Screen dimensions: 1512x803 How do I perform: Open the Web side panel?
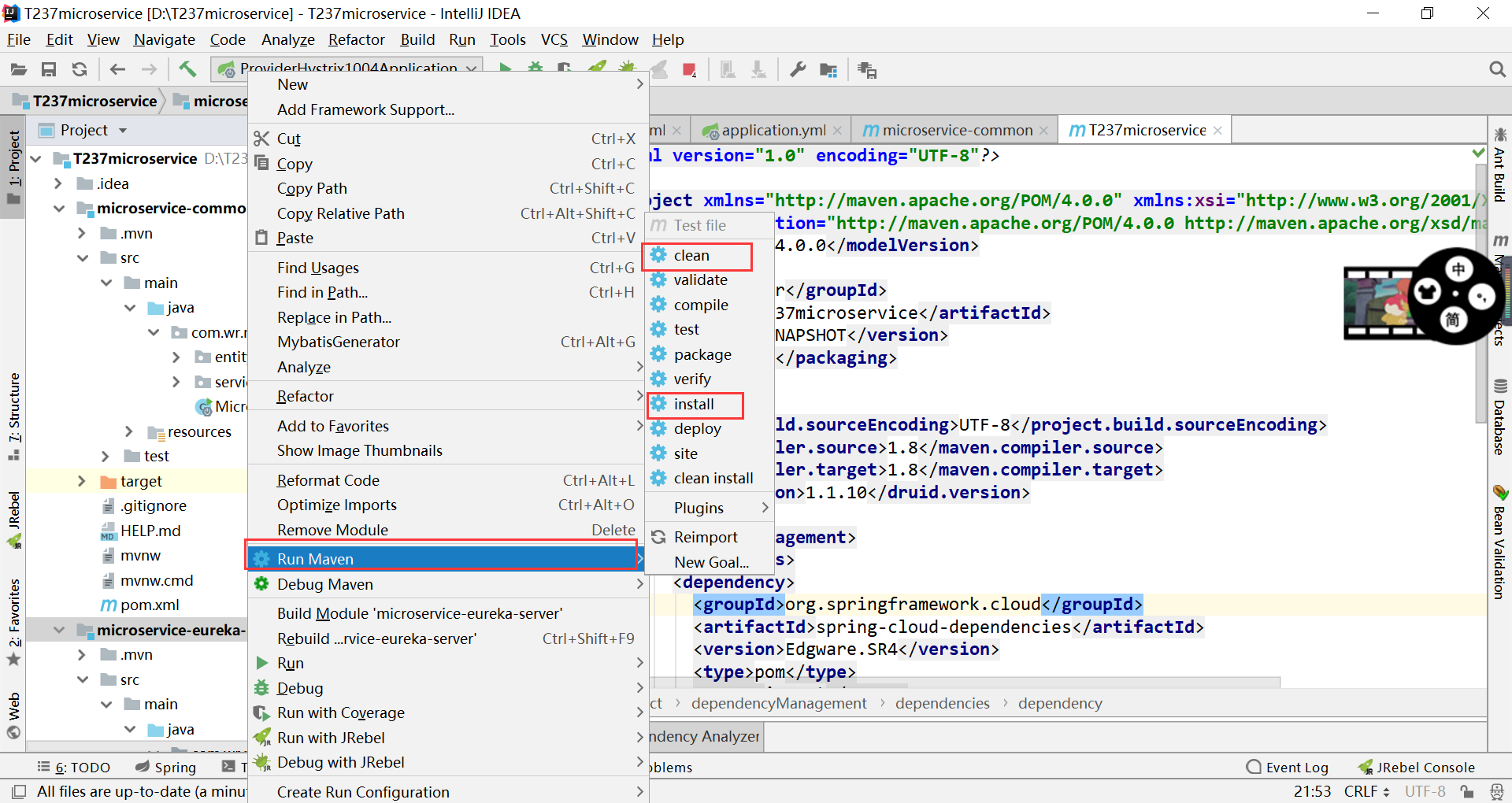(14, 715)
